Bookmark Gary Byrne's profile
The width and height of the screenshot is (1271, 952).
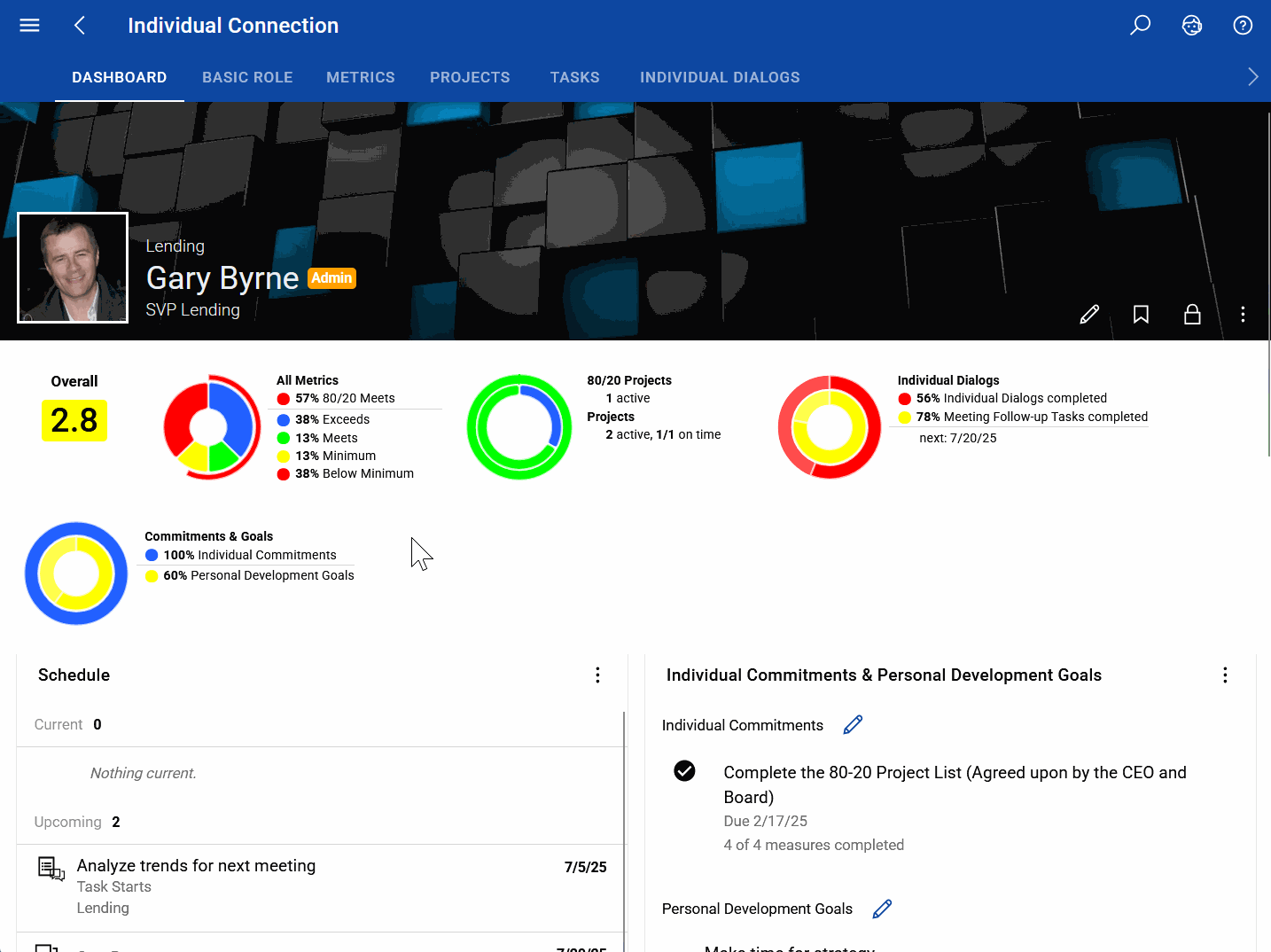click(x=1141, y=314)
